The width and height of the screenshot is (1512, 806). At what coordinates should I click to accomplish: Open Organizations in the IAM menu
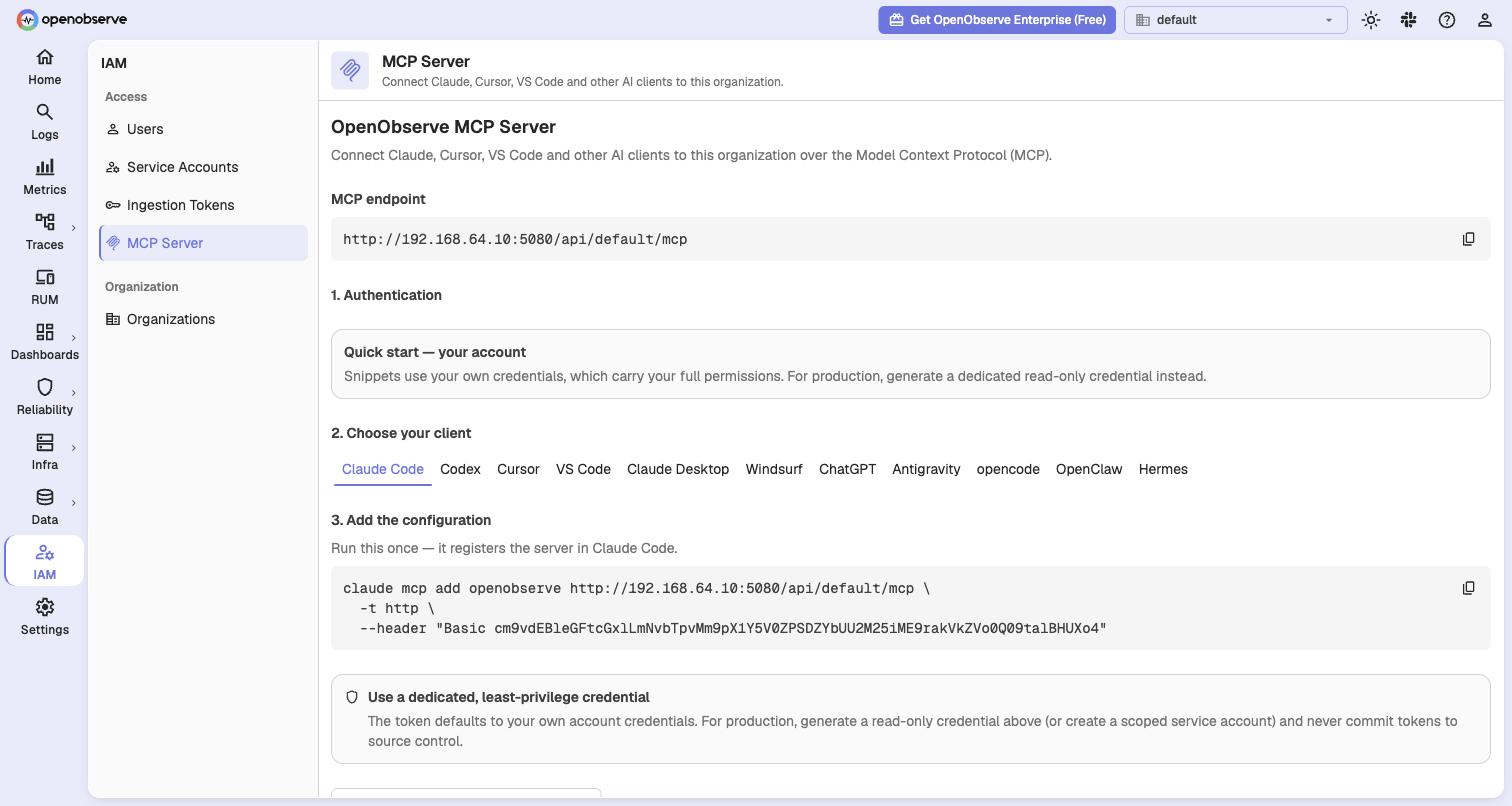tap(204, 319)
